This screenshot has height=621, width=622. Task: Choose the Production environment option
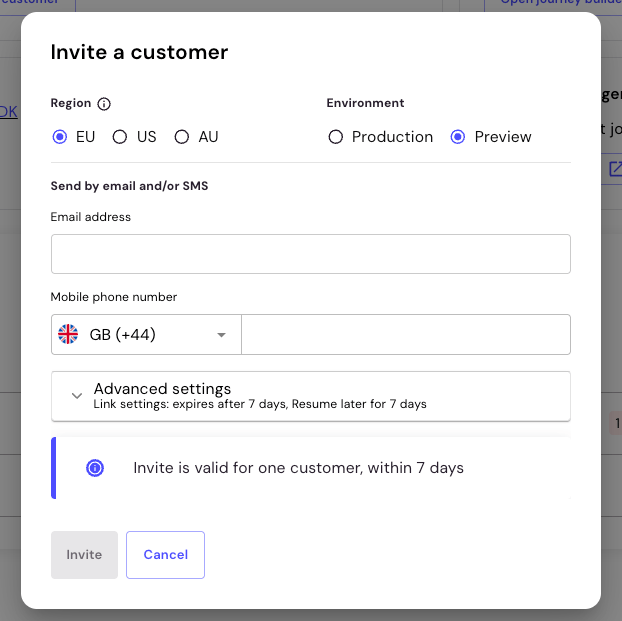click(x=336, y=137)
